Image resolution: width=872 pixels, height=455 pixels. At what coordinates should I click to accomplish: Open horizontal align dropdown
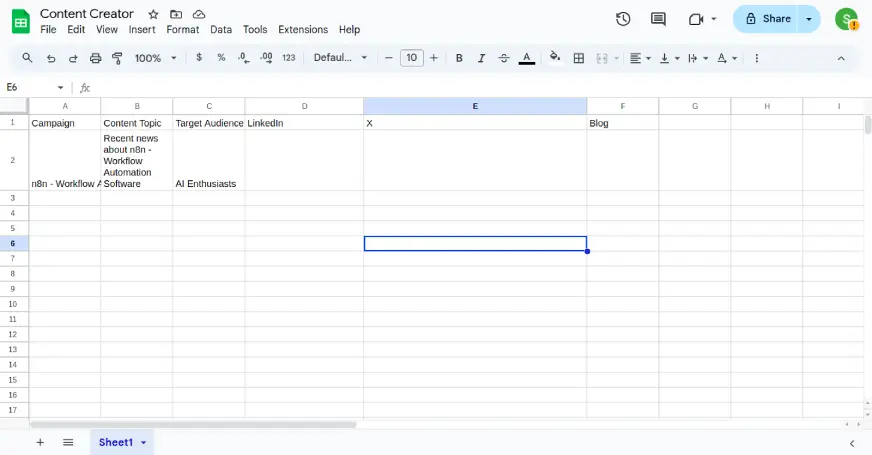tap(640, 58)
